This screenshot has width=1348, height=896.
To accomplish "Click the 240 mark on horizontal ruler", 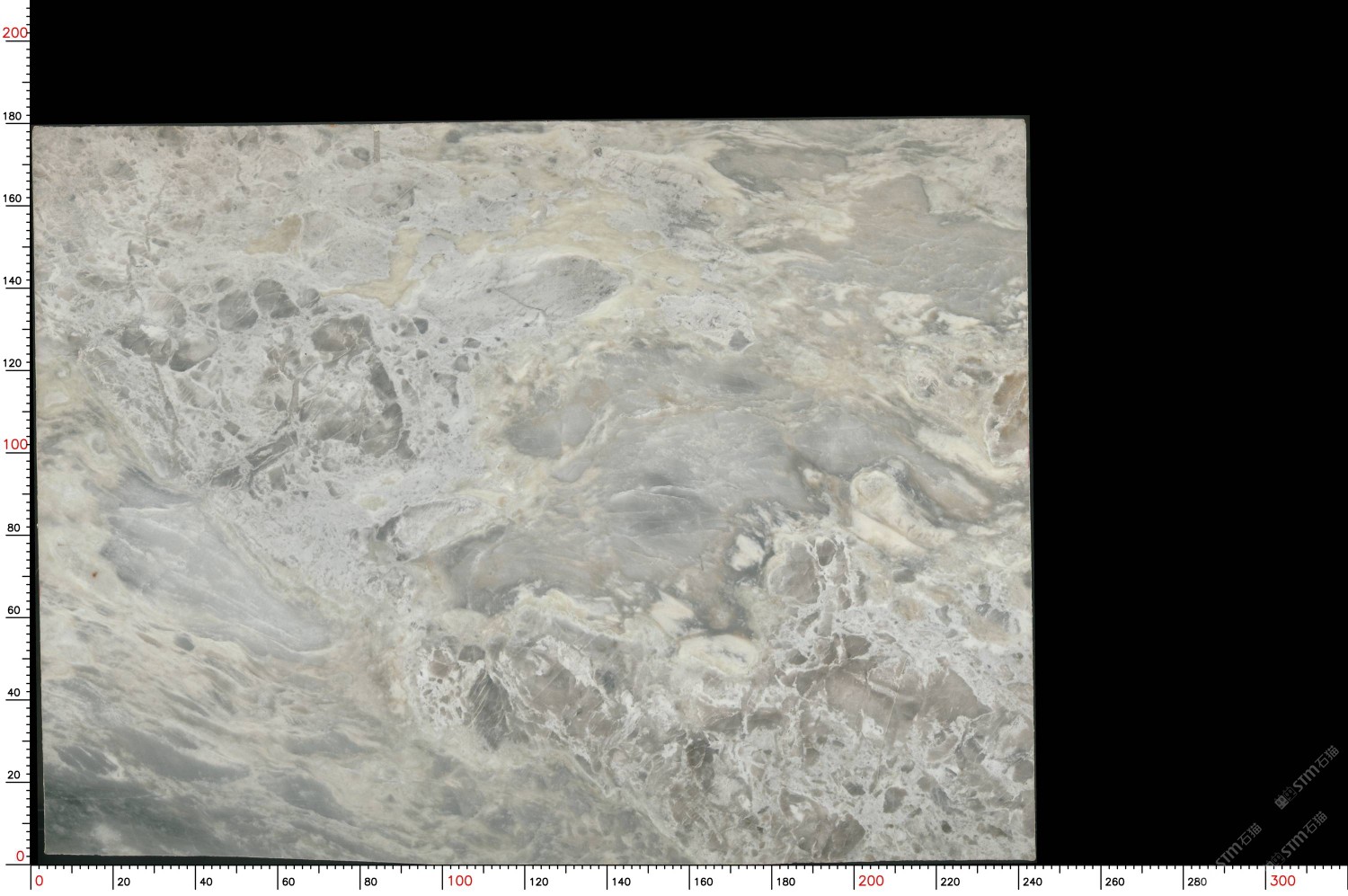I will [1033, 882].
